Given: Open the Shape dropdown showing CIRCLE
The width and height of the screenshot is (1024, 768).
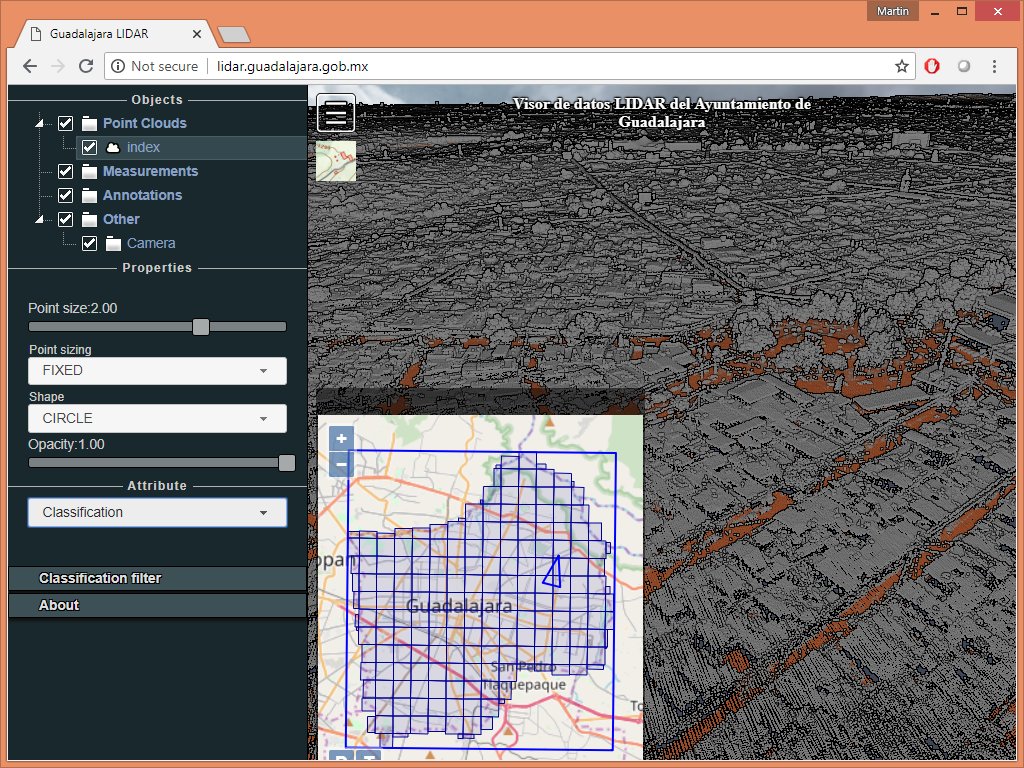Looking at the screenshot, I should coord(157,418).
